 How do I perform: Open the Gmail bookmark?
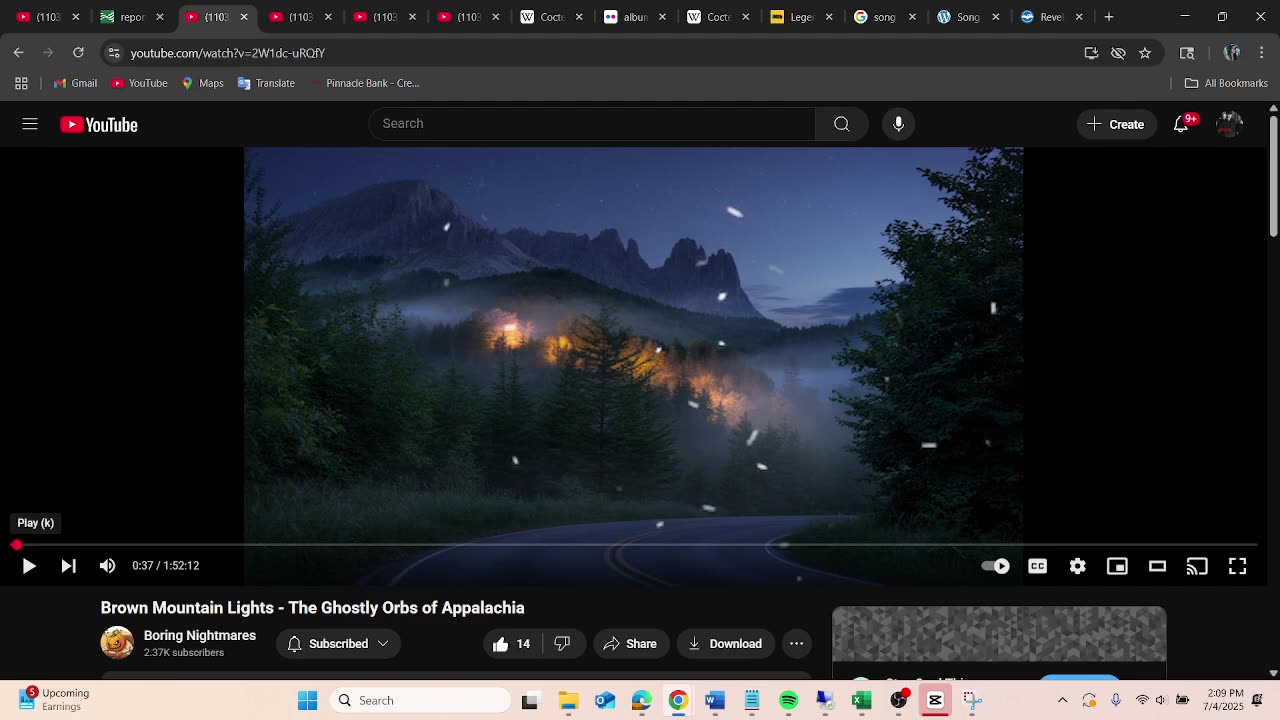tap(75, 83)
